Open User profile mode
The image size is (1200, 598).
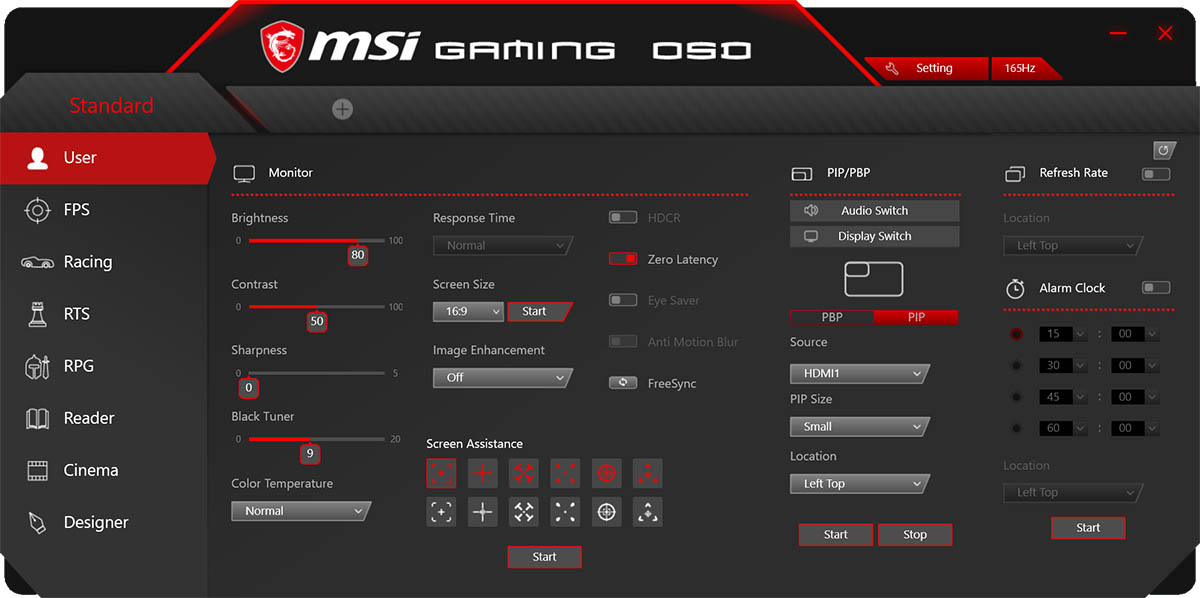pos(107,158)
